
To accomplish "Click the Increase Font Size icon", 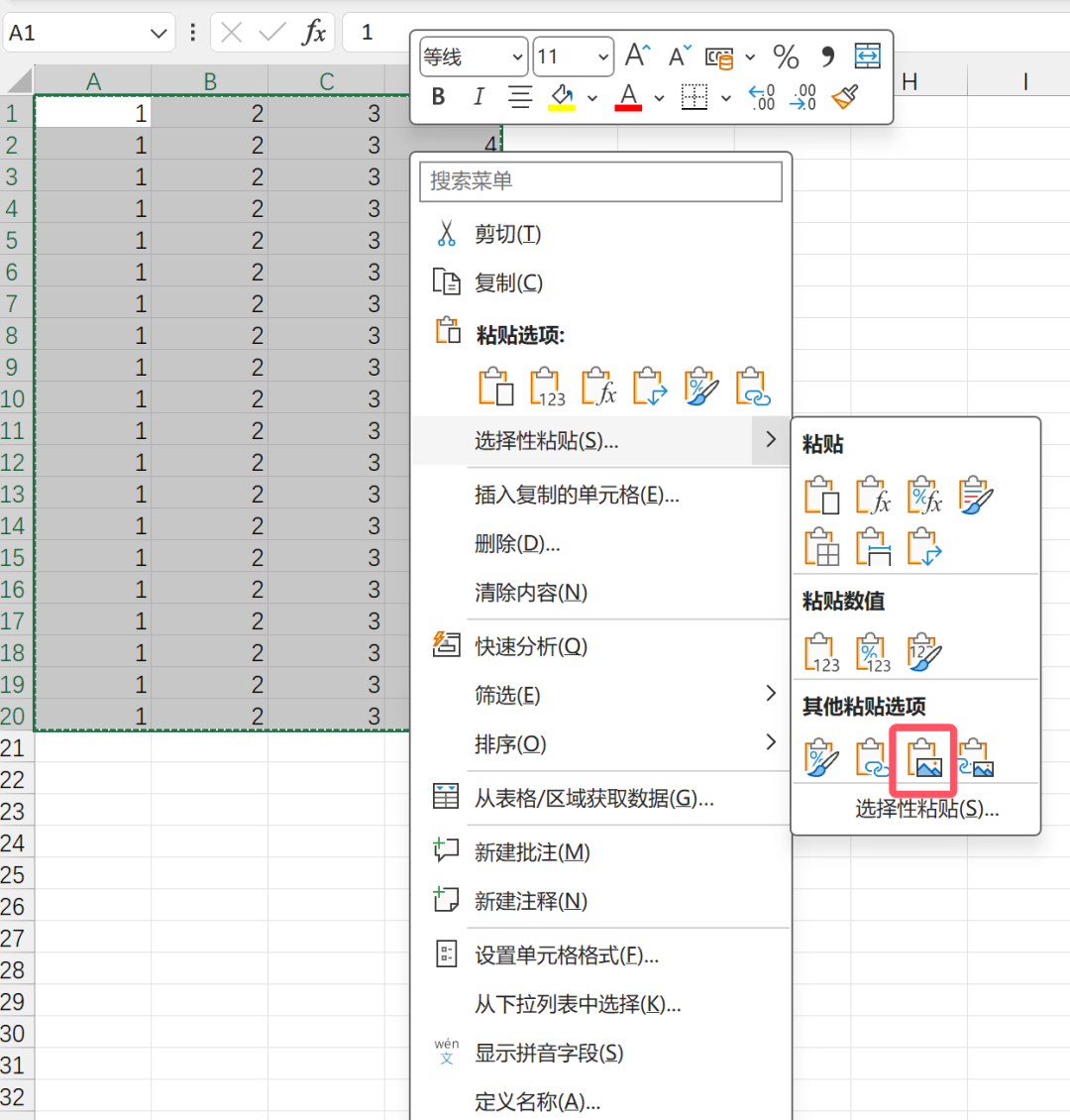I will (637, 56).
